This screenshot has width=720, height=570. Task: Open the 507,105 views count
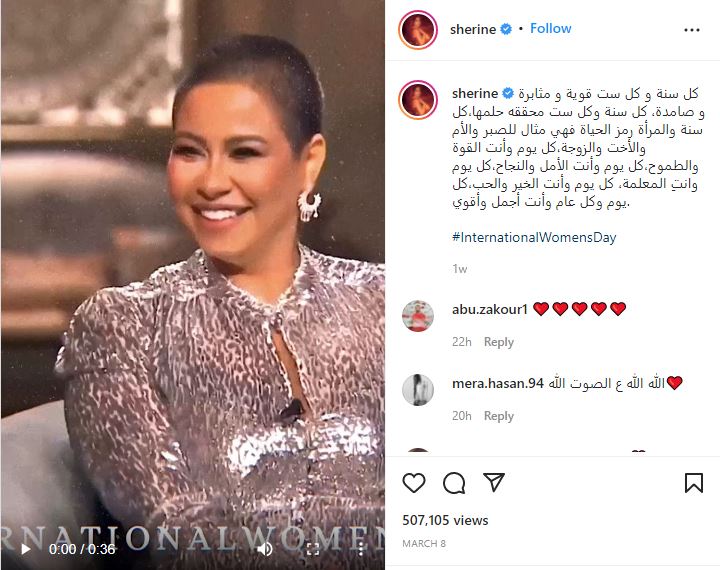click(x=445, y=520)
